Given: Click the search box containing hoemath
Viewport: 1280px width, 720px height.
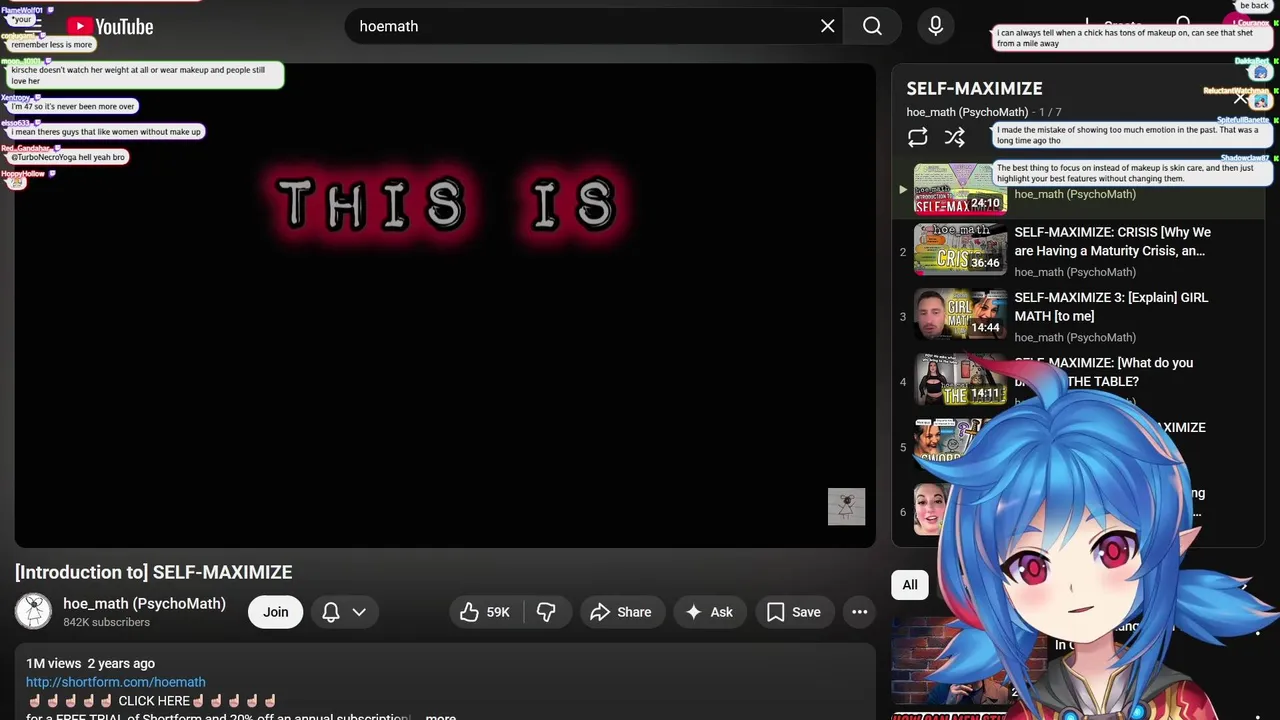Looking at the screenshot, I should pyautogui.click(x=594, y=26).
